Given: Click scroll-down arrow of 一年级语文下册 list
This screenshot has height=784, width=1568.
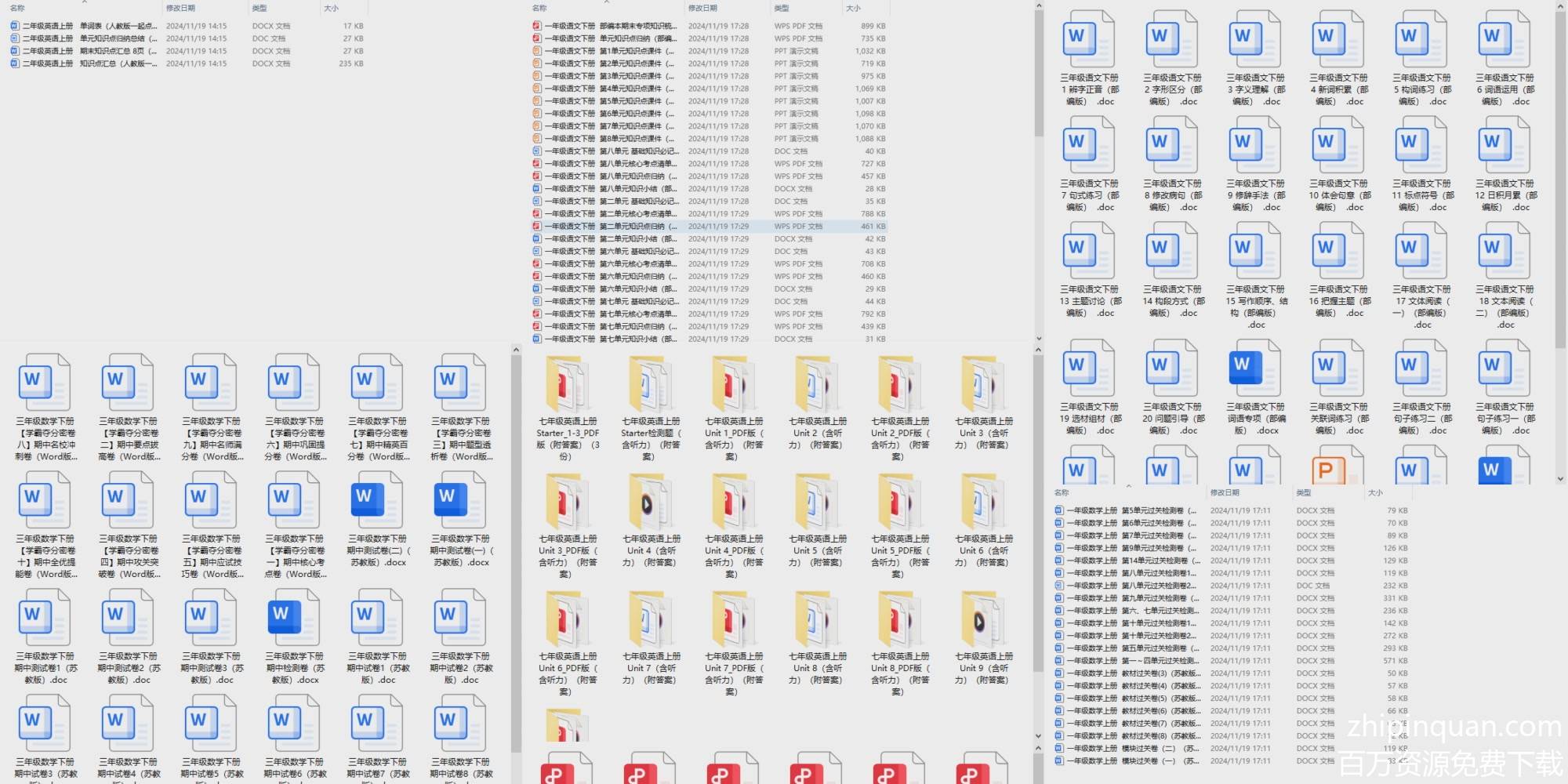Looking at the screenshot, I should [x=1039, y=339].
